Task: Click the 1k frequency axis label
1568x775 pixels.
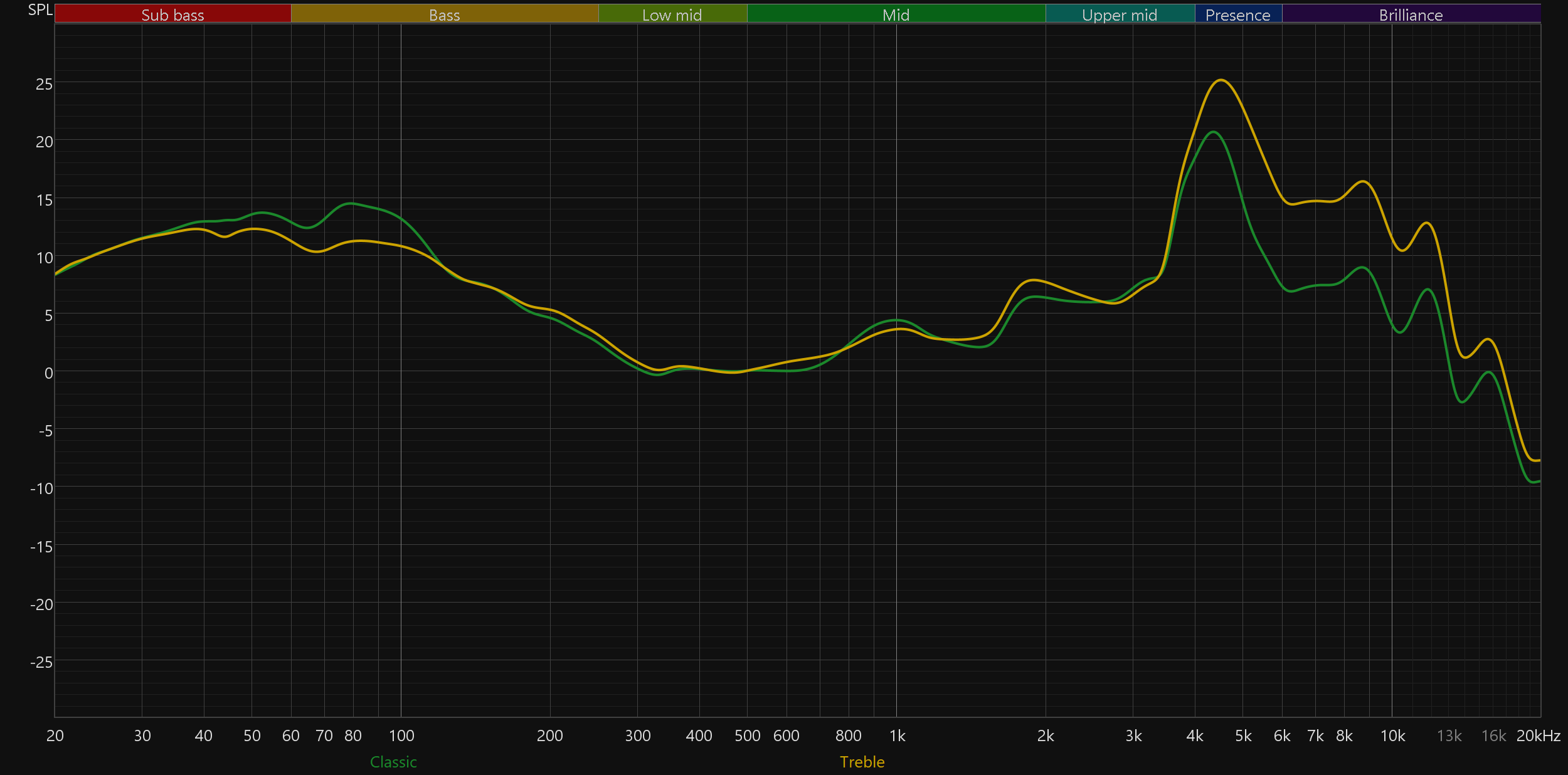Action: 897,736
